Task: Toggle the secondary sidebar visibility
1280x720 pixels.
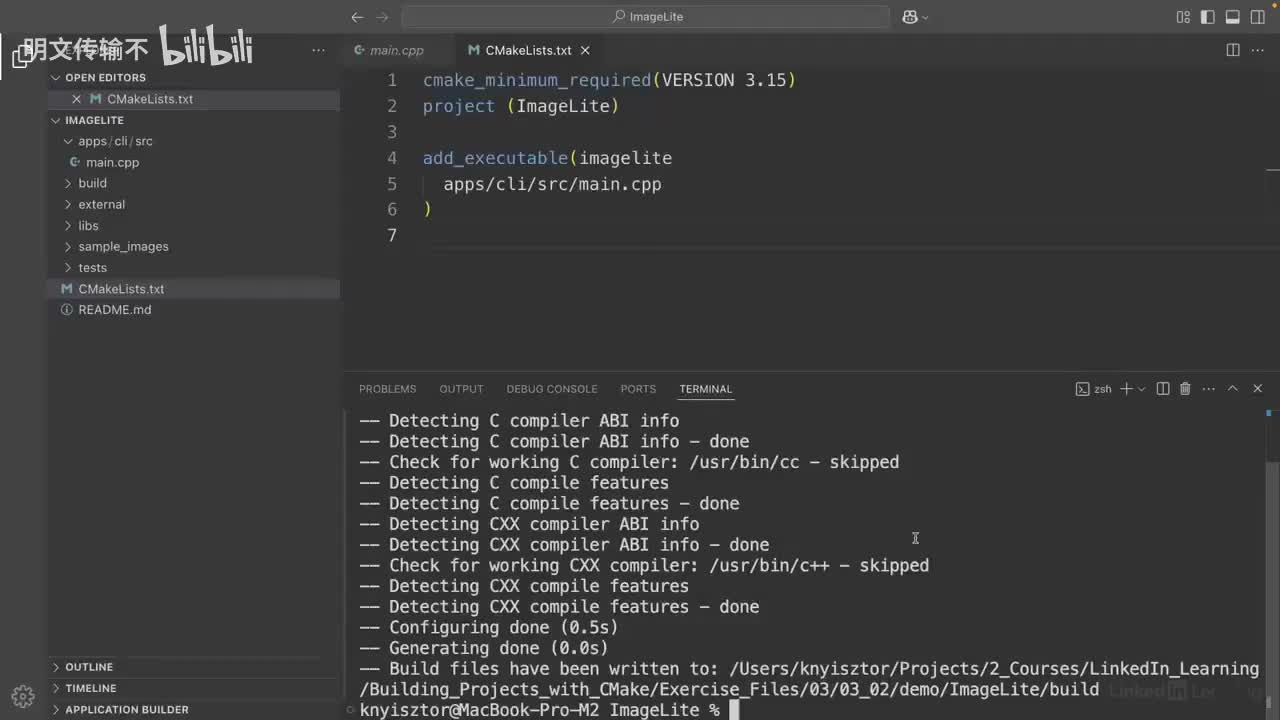Action: pyautogui.click(x=1257, y=17)
